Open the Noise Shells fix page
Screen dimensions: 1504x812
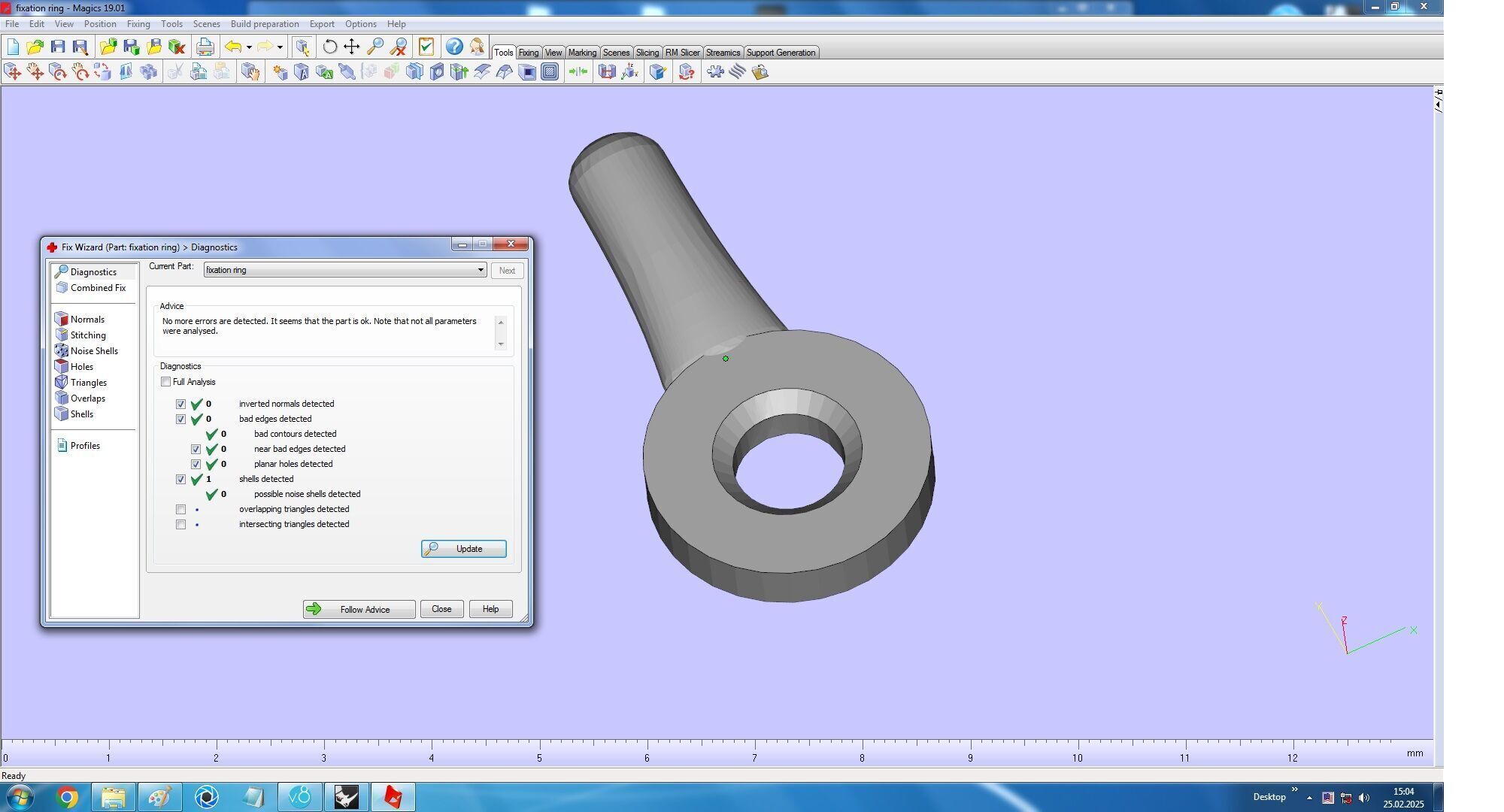click(x=93, y=351)
